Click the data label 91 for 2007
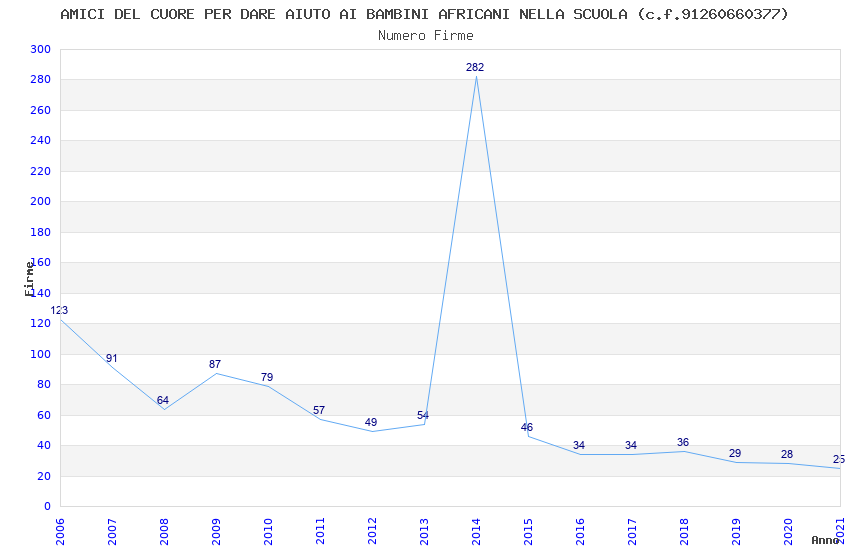 [112, 358]
